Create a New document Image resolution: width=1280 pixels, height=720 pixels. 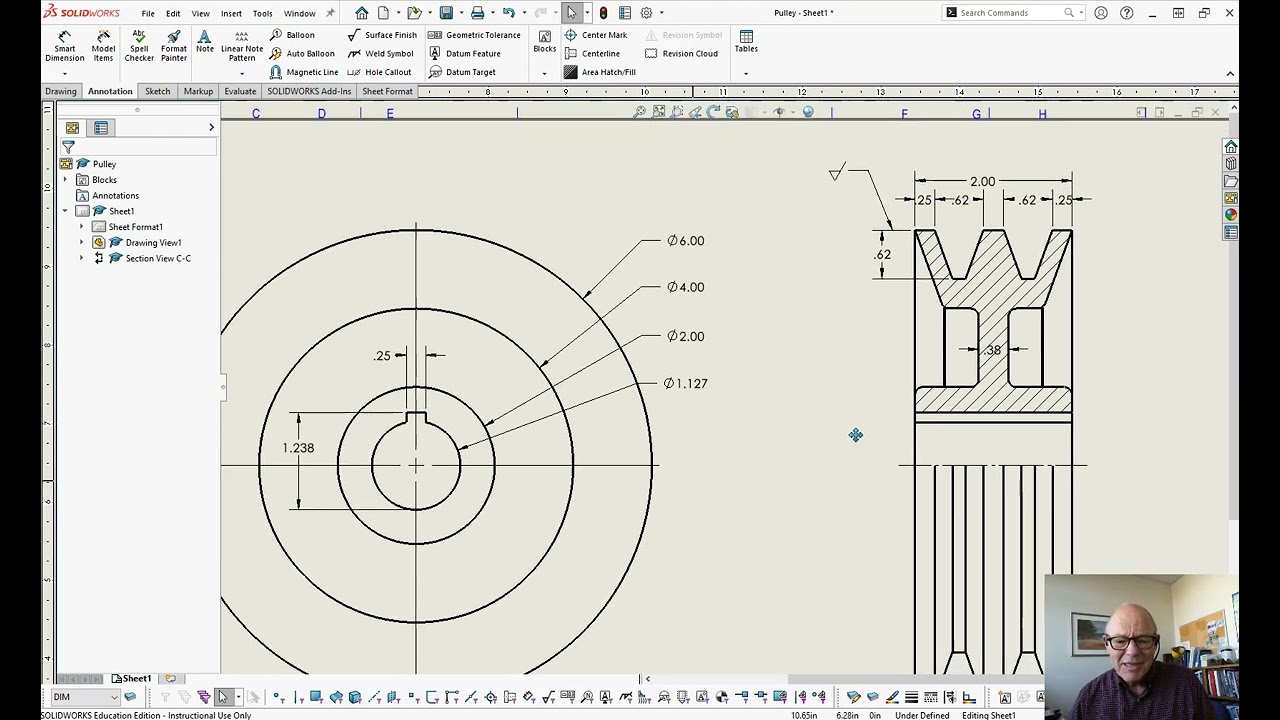click(383, 13)
